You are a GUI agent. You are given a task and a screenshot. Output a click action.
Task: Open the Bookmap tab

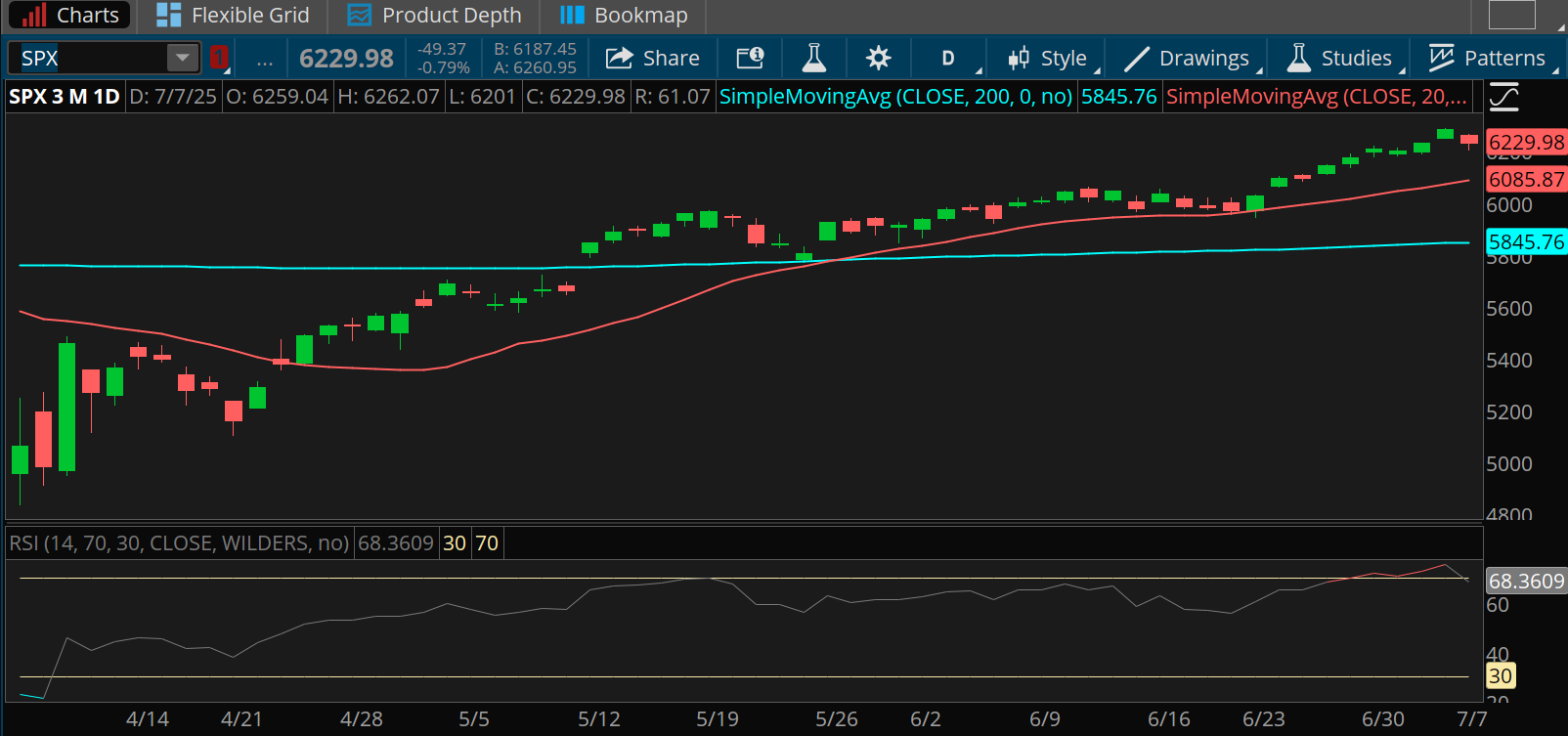tap(624, 16)
